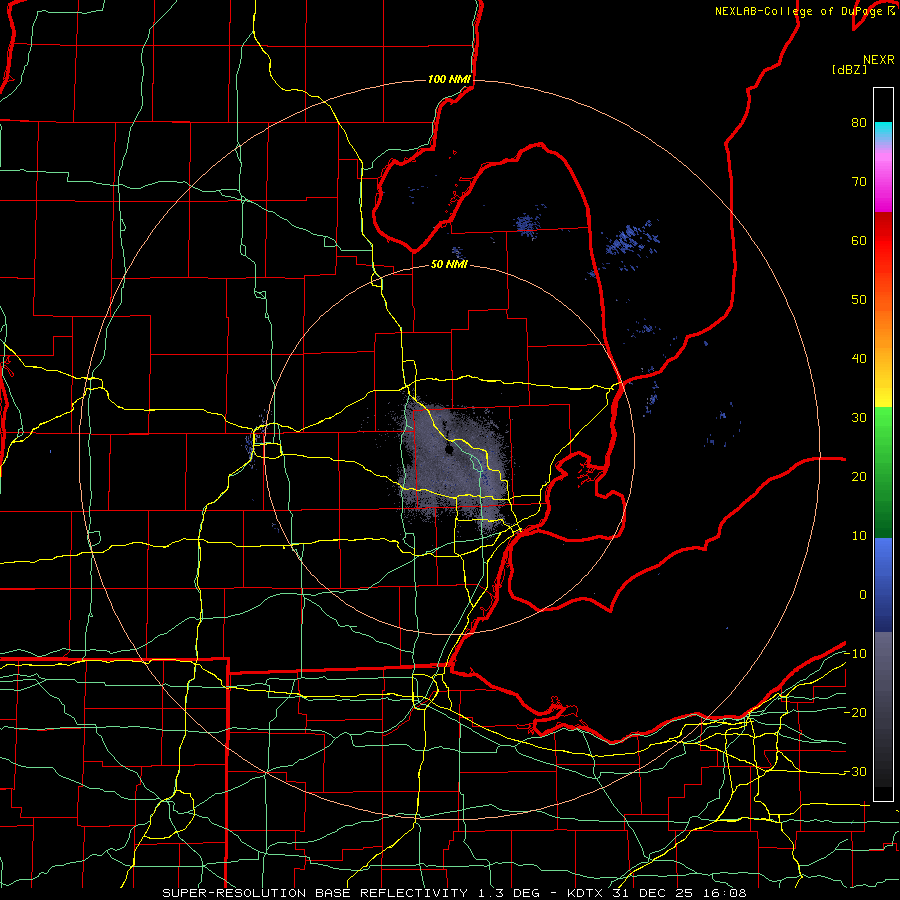This screenshot has width=900, height=900.
Task: Pick the green segment of the color bar
Action: tap(883, 472)
